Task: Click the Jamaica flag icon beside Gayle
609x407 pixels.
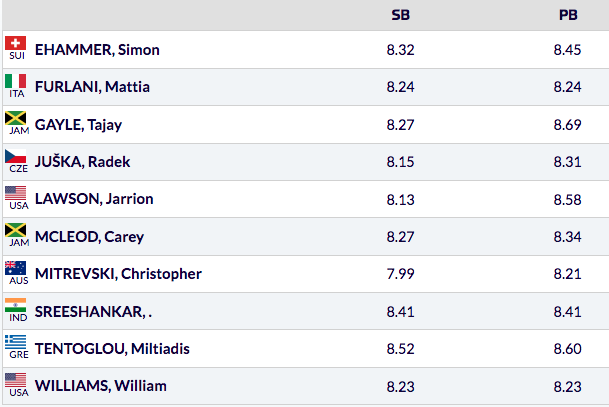Action: coord(15,119)
